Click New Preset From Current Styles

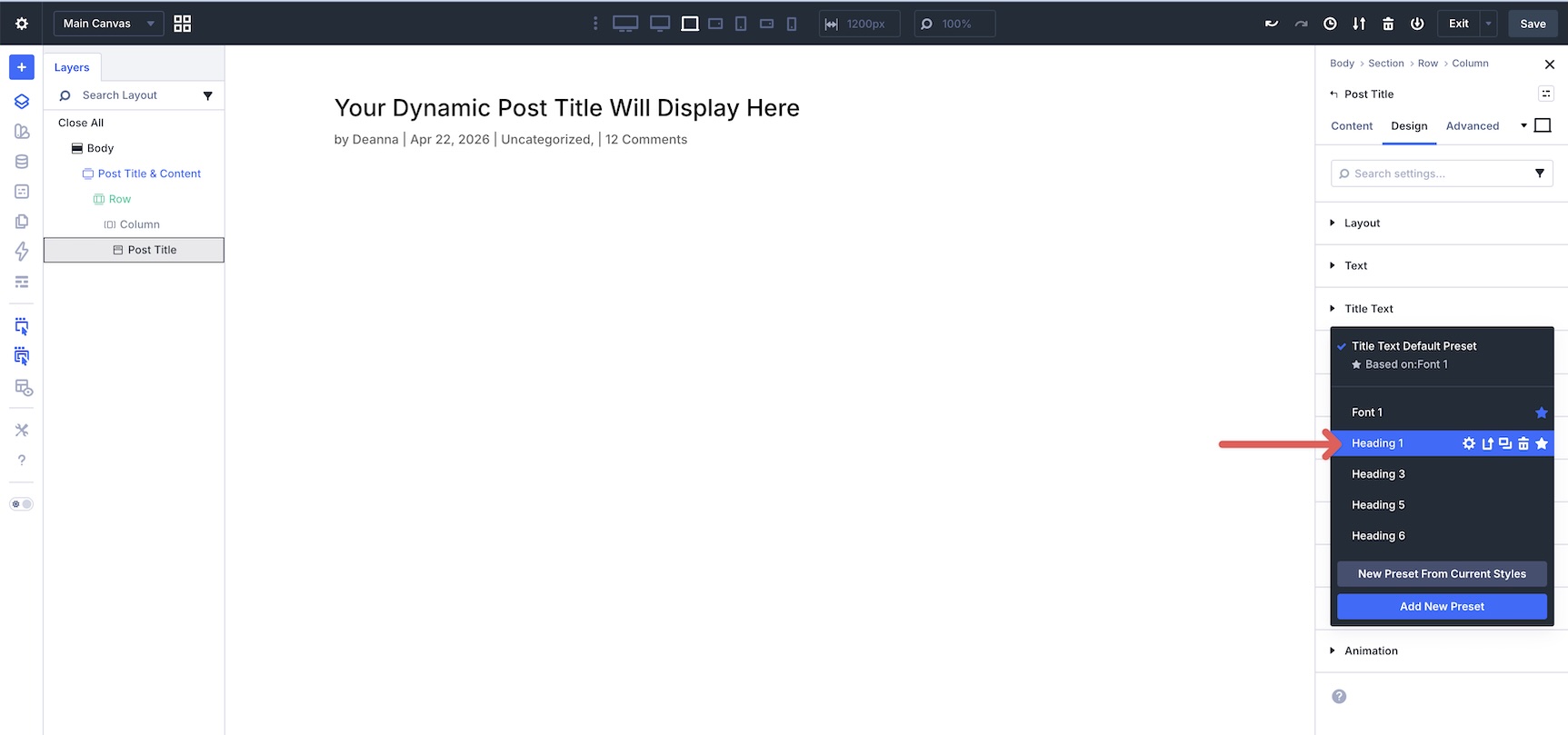[x=1442, y=574]
